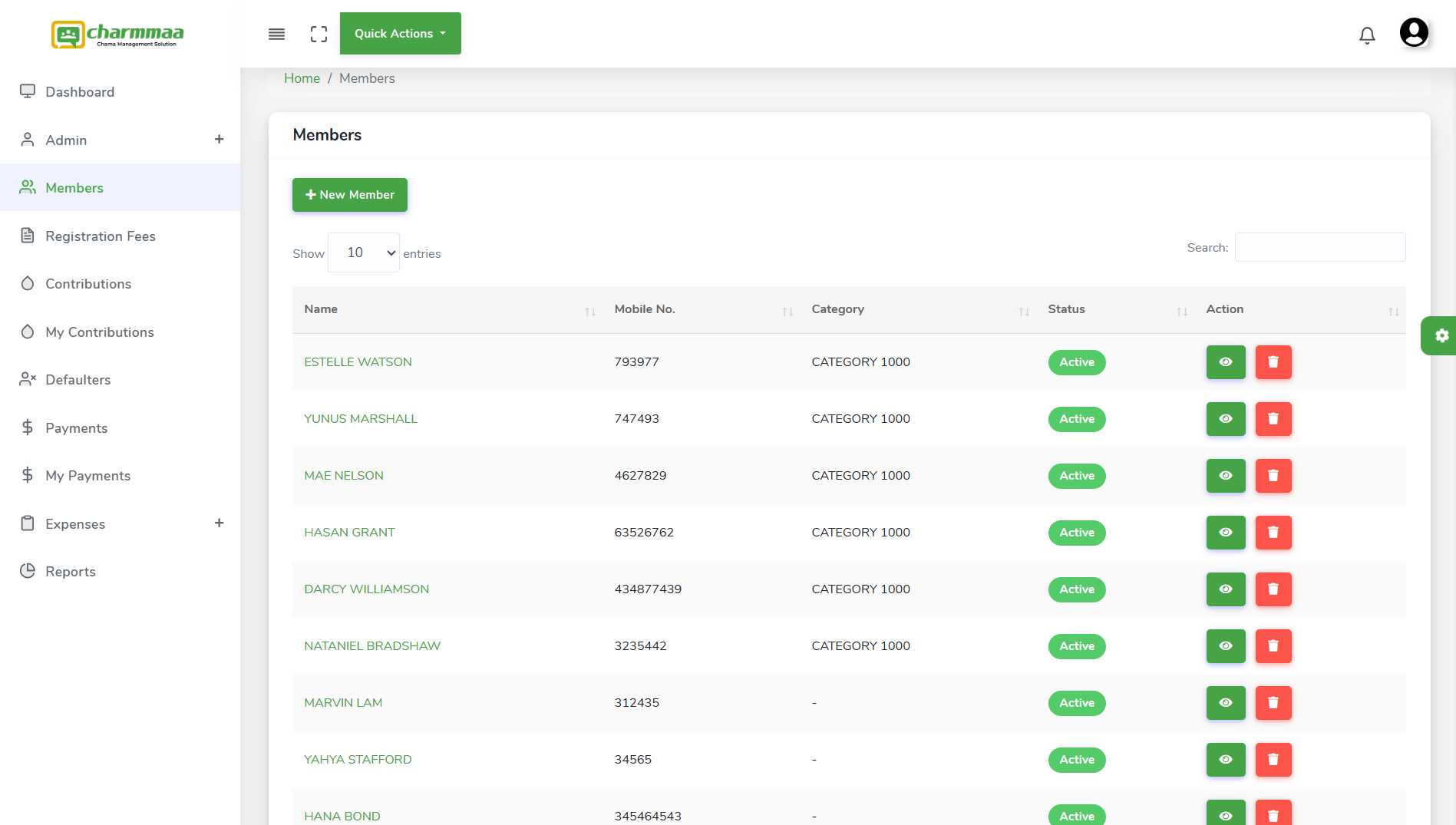Viewport: 1456px width, 825px height.
Task: View details of ESTELLE WATSON using eye icon
Action: pos(1225,362)
